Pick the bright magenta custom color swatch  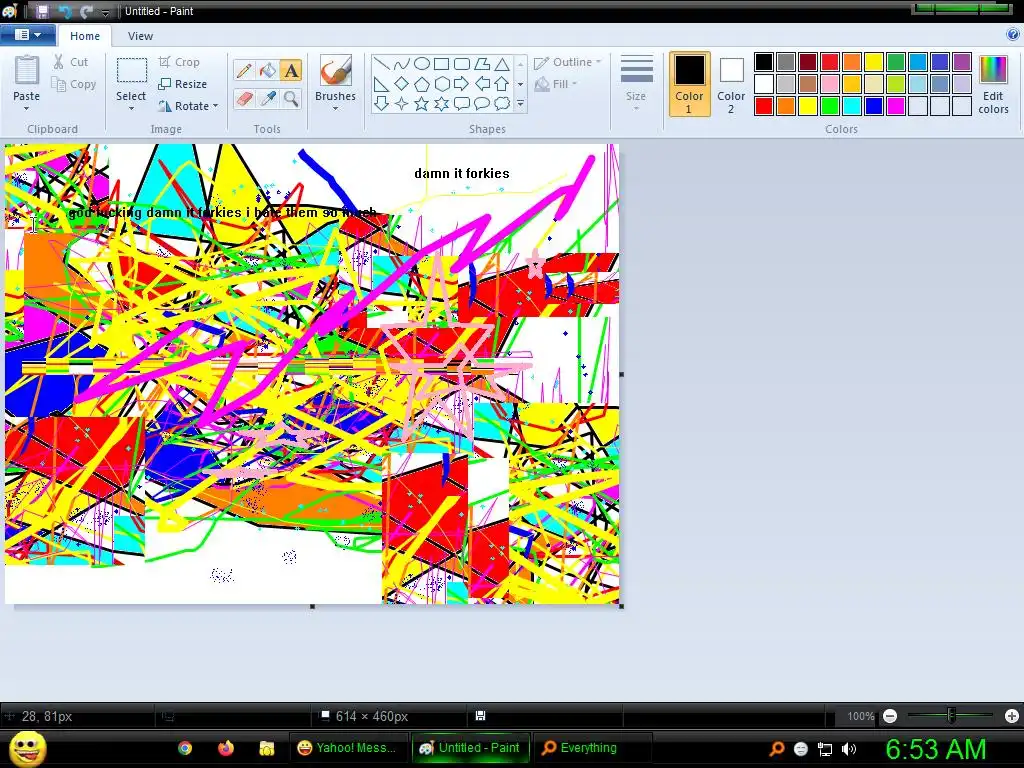click(896, 106)
